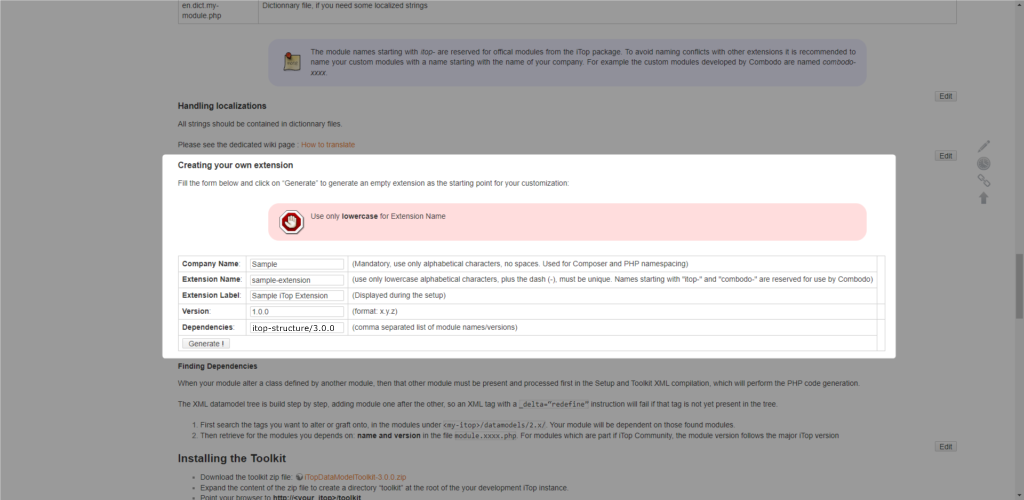
Task: Click the Extension Label label cell
Action: (212, 296)
